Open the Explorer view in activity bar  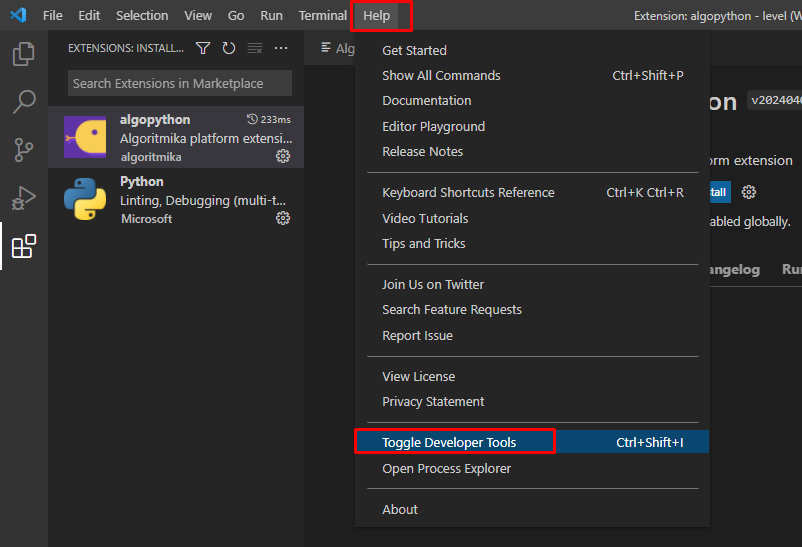click(x=24, y=54)
